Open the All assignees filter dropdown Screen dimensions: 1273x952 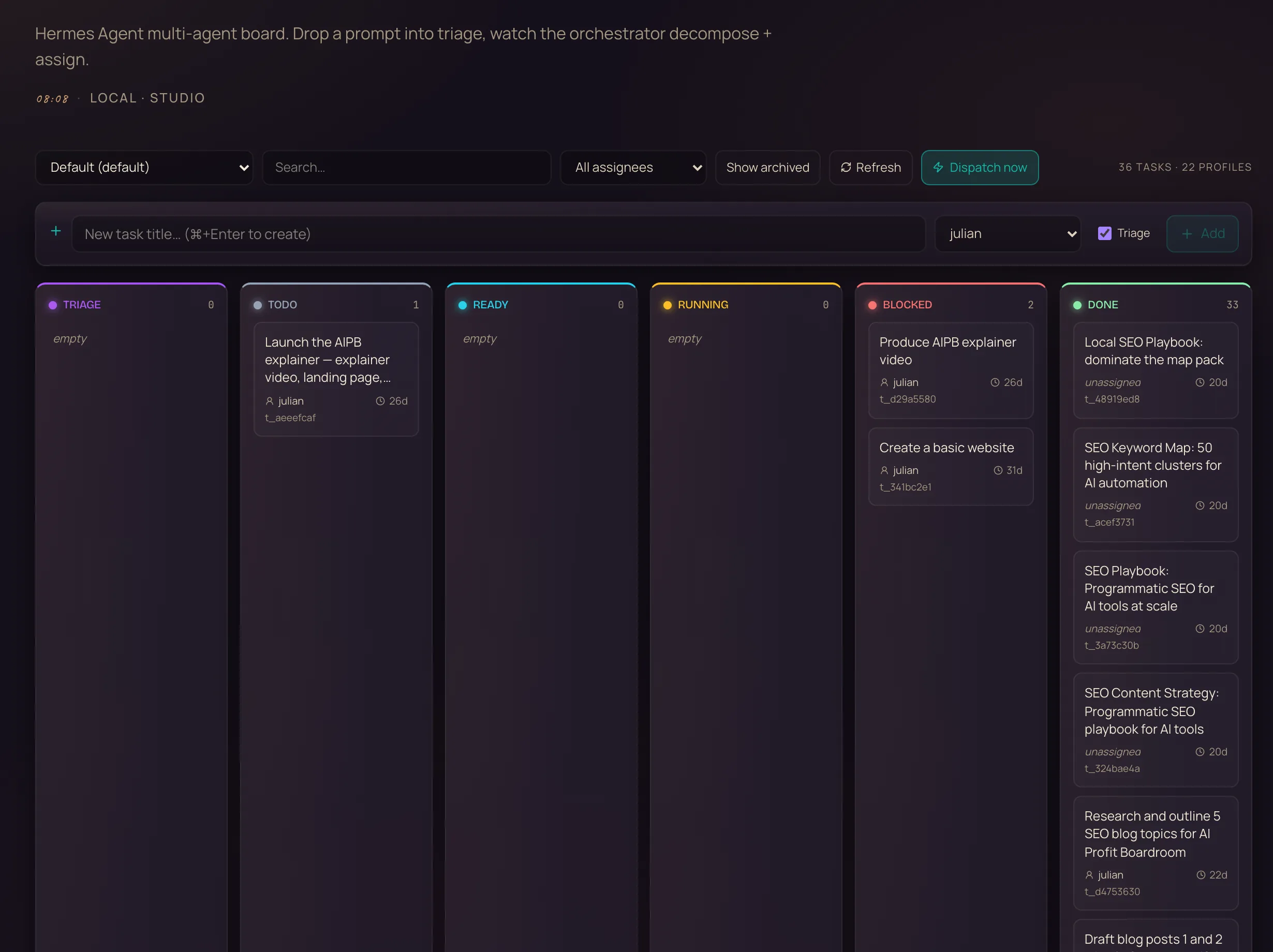(x=633, y=168)
